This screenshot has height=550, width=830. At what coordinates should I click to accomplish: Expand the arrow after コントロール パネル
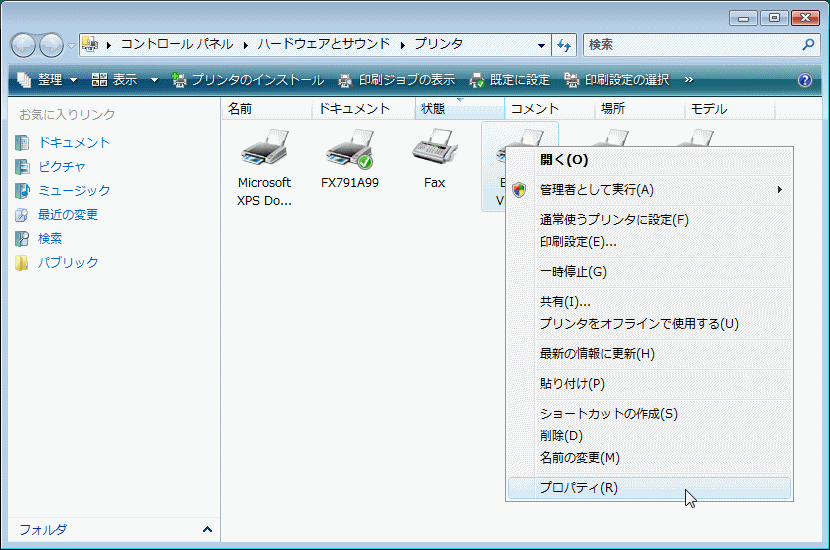246,45
